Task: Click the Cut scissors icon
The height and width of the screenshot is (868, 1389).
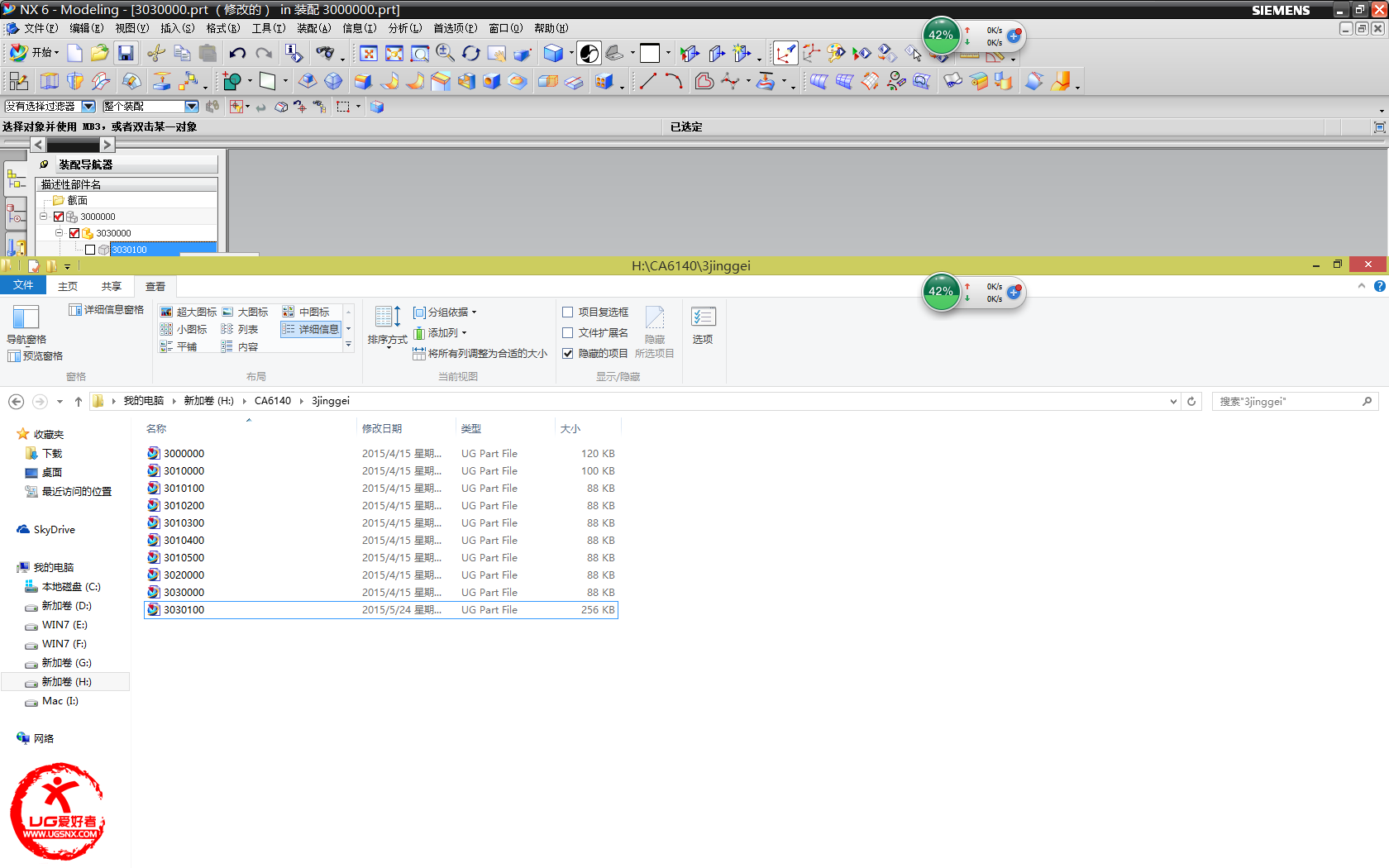Action: pyautogui.click(x=155, y=53)
